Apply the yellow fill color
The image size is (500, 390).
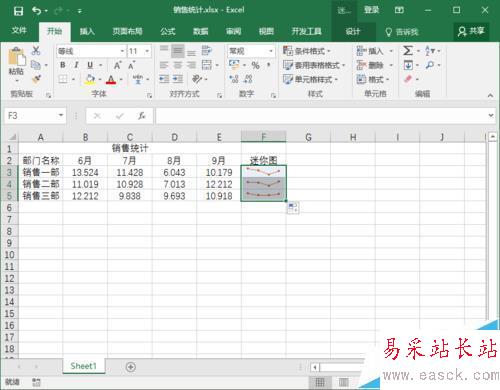click(x=90, y=79)
